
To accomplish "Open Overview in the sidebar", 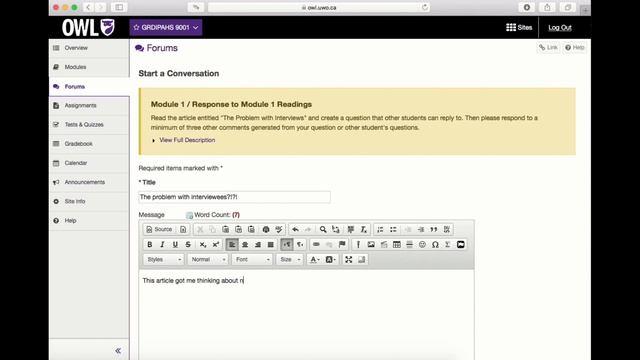I will point(89,48).
